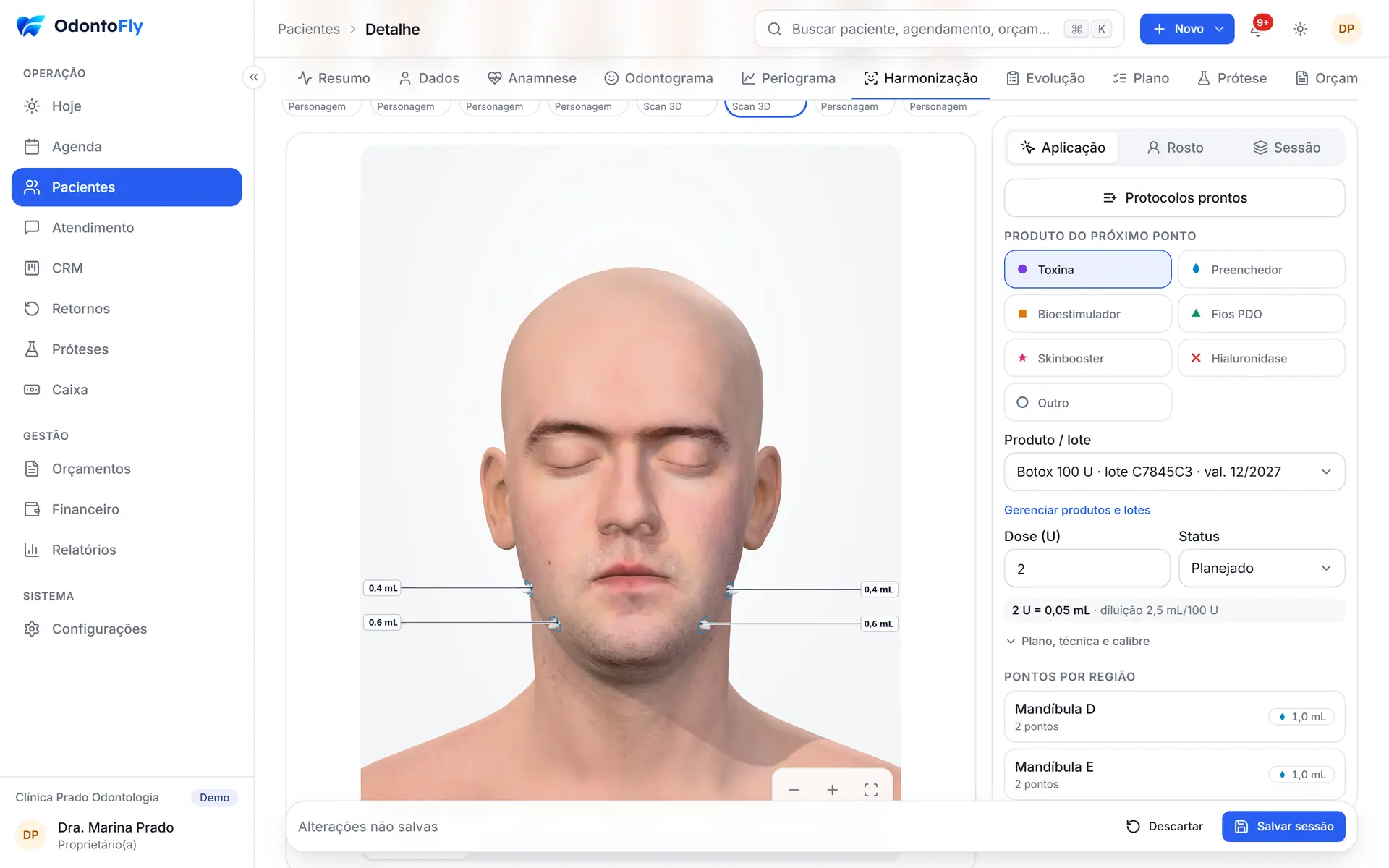Screen dimensions: 1389x868
Task: Select Toxina as the next point product
Action: coord(1087,269)
